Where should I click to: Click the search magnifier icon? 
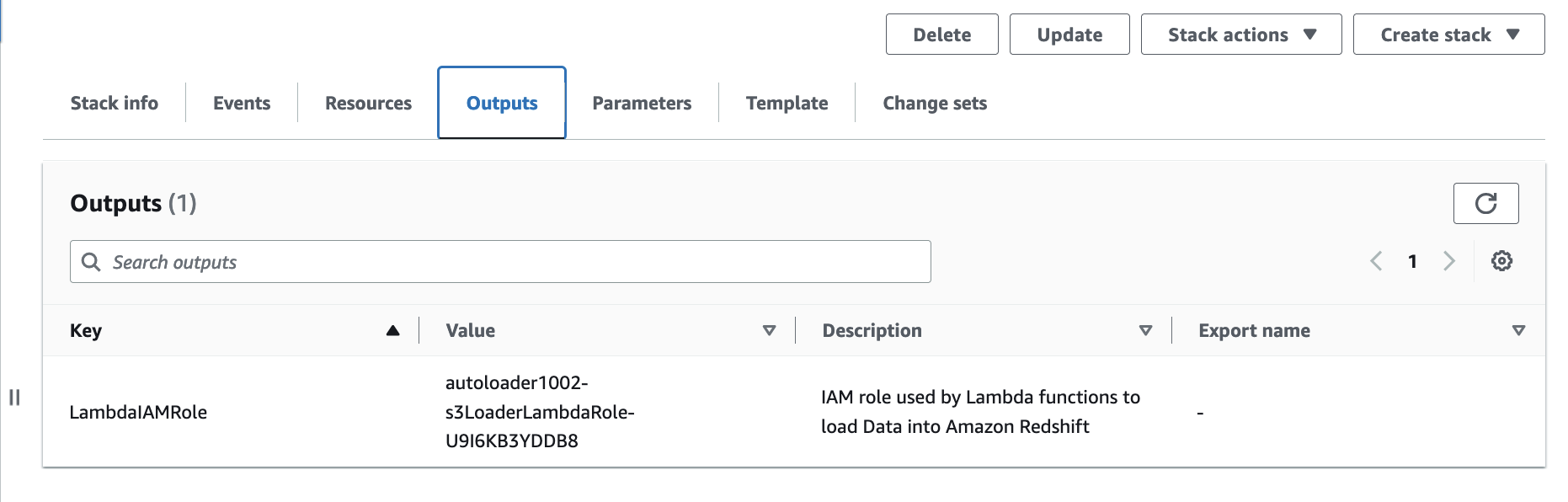(x=91, y=262)
